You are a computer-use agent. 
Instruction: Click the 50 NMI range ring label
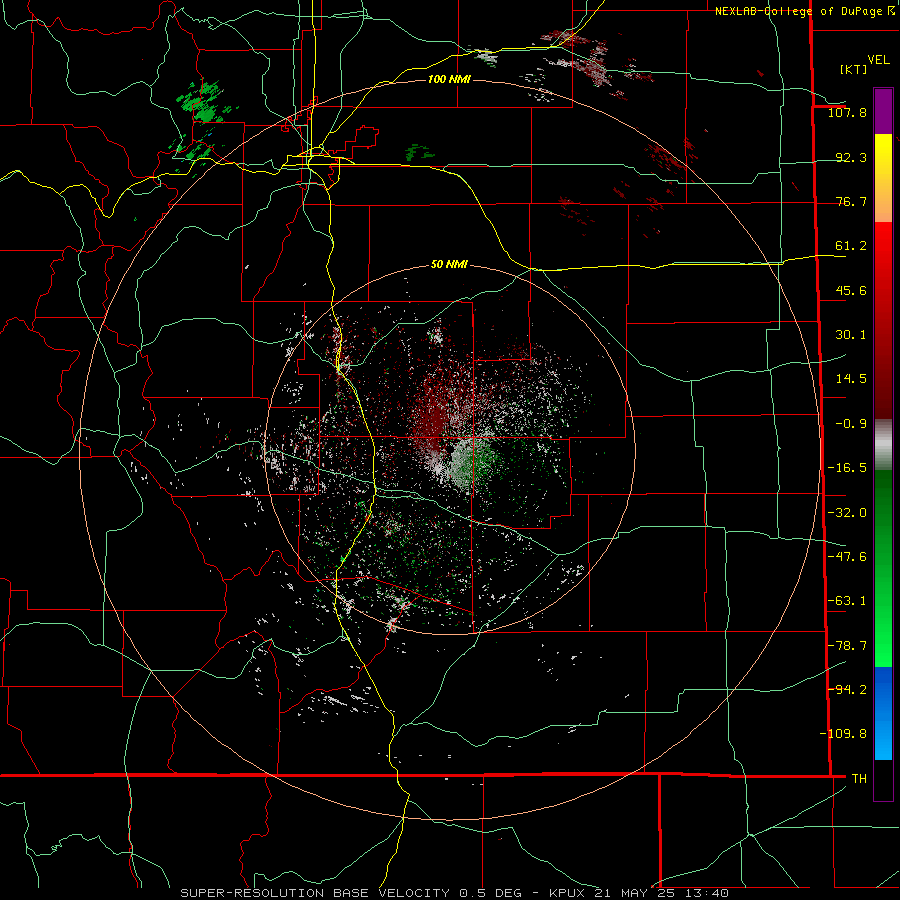coord(449,264)
